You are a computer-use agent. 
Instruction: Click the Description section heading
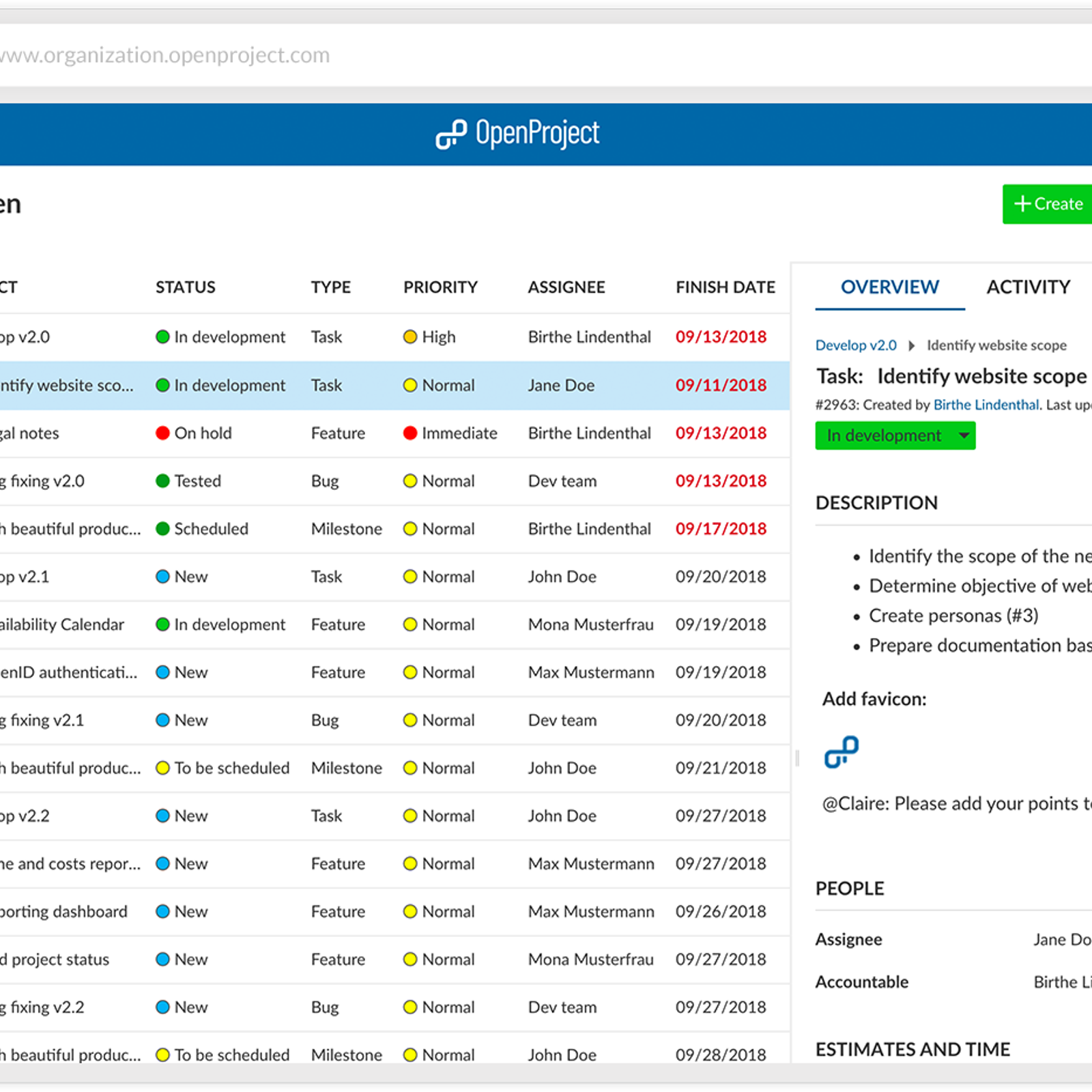point(876,503)
